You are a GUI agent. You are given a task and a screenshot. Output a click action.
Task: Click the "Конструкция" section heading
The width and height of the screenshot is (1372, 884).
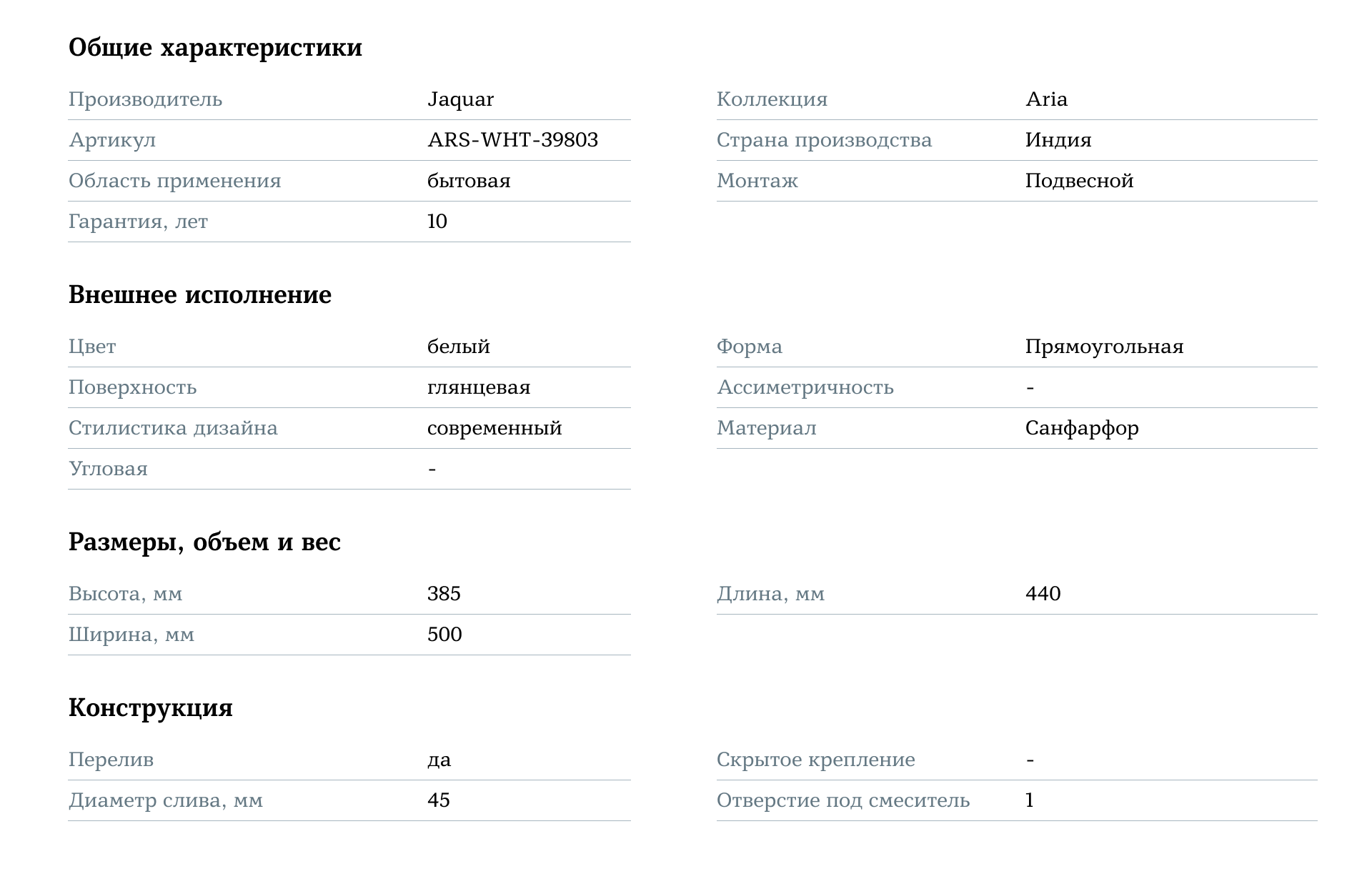pos(151,708)
